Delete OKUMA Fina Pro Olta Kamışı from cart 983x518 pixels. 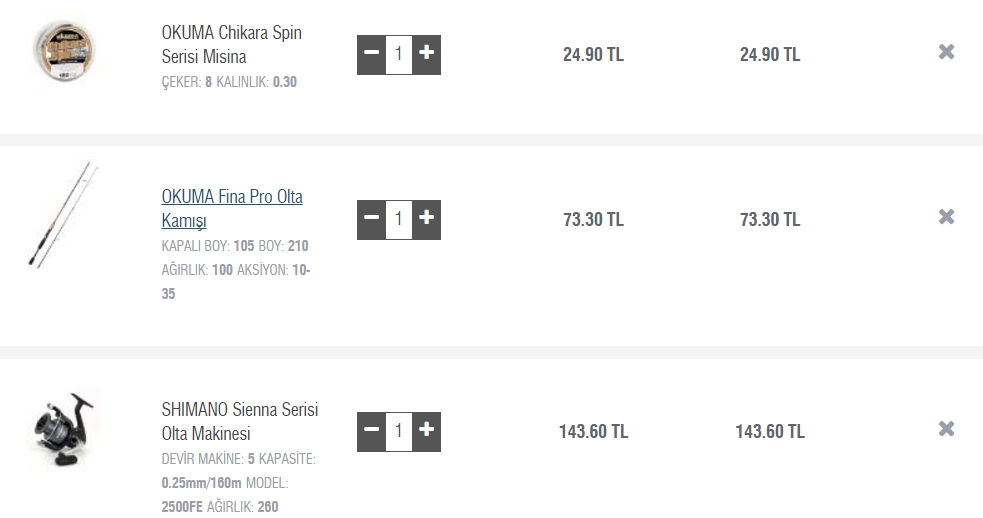[946, 217]
